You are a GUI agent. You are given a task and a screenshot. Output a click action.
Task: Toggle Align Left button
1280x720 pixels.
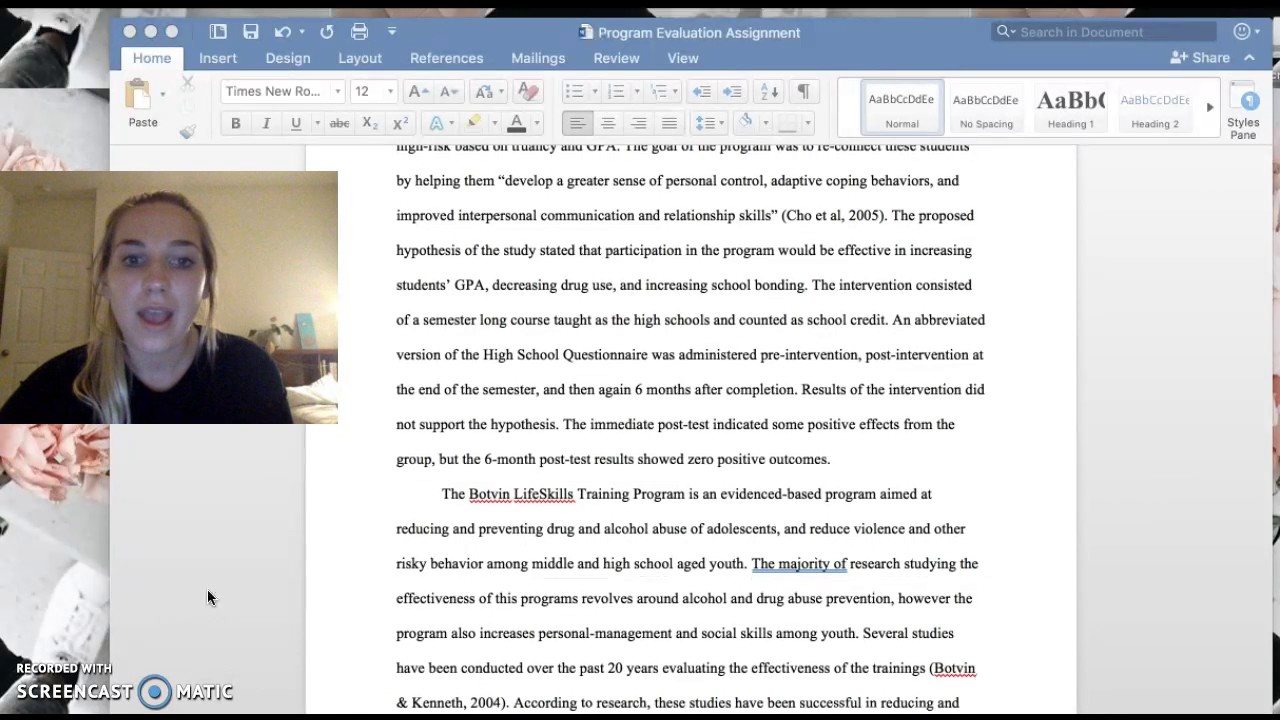point(577,123)
